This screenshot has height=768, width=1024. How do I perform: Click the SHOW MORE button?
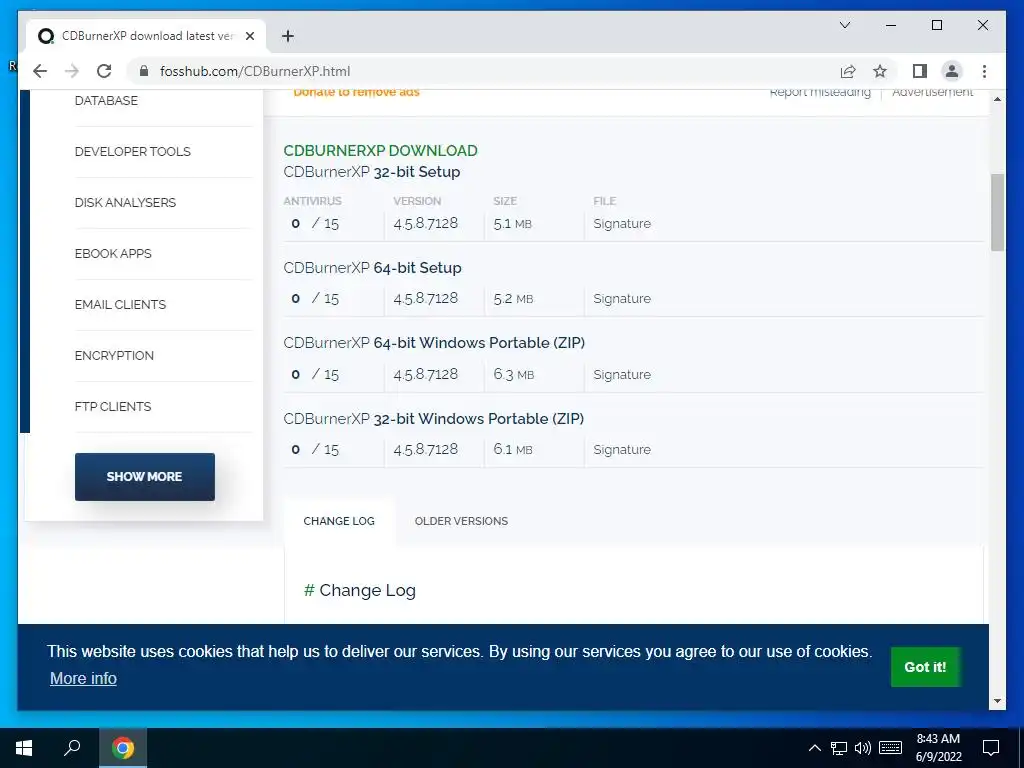(144, 477)
